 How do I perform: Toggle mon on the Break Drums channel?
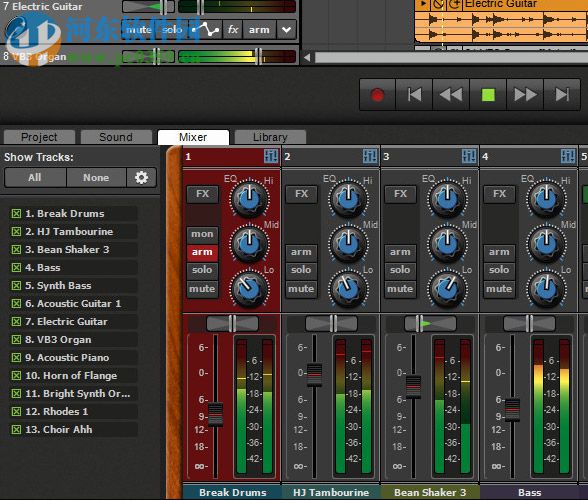[202, 234]
